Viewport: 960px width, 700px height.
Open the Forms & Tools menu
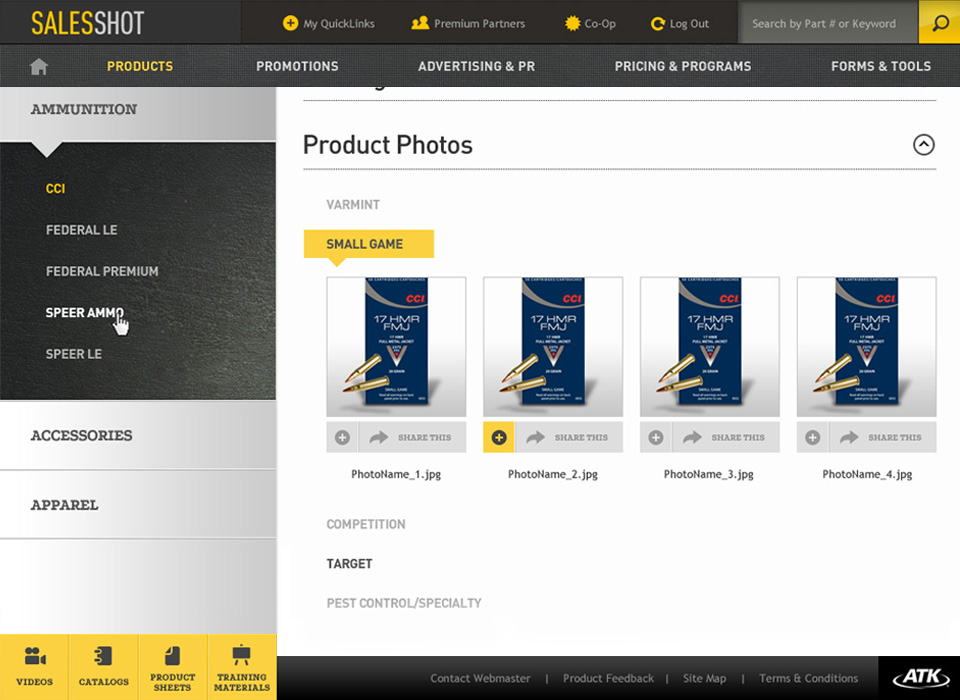(881, 66)
